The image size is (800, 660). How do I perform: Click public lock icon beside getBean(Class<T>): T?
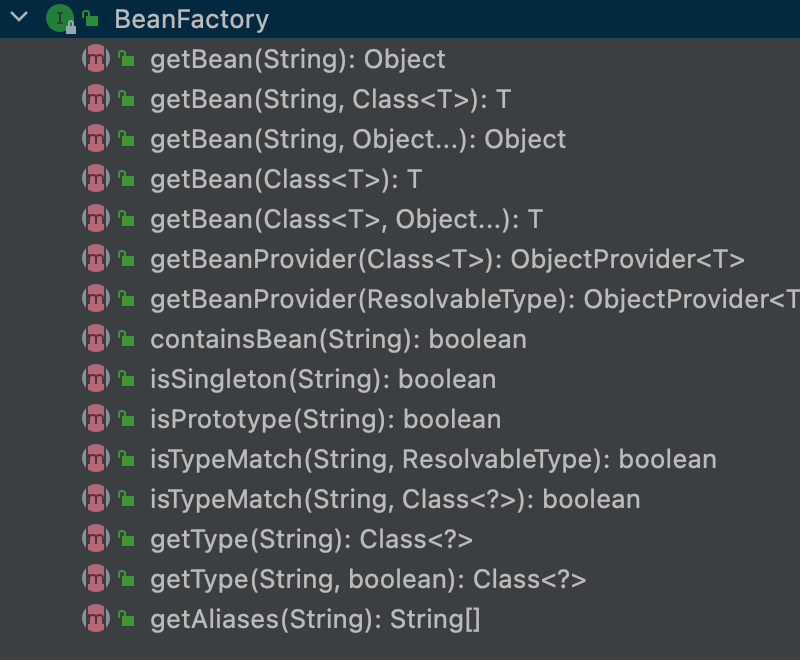click(x=126, y=179)
